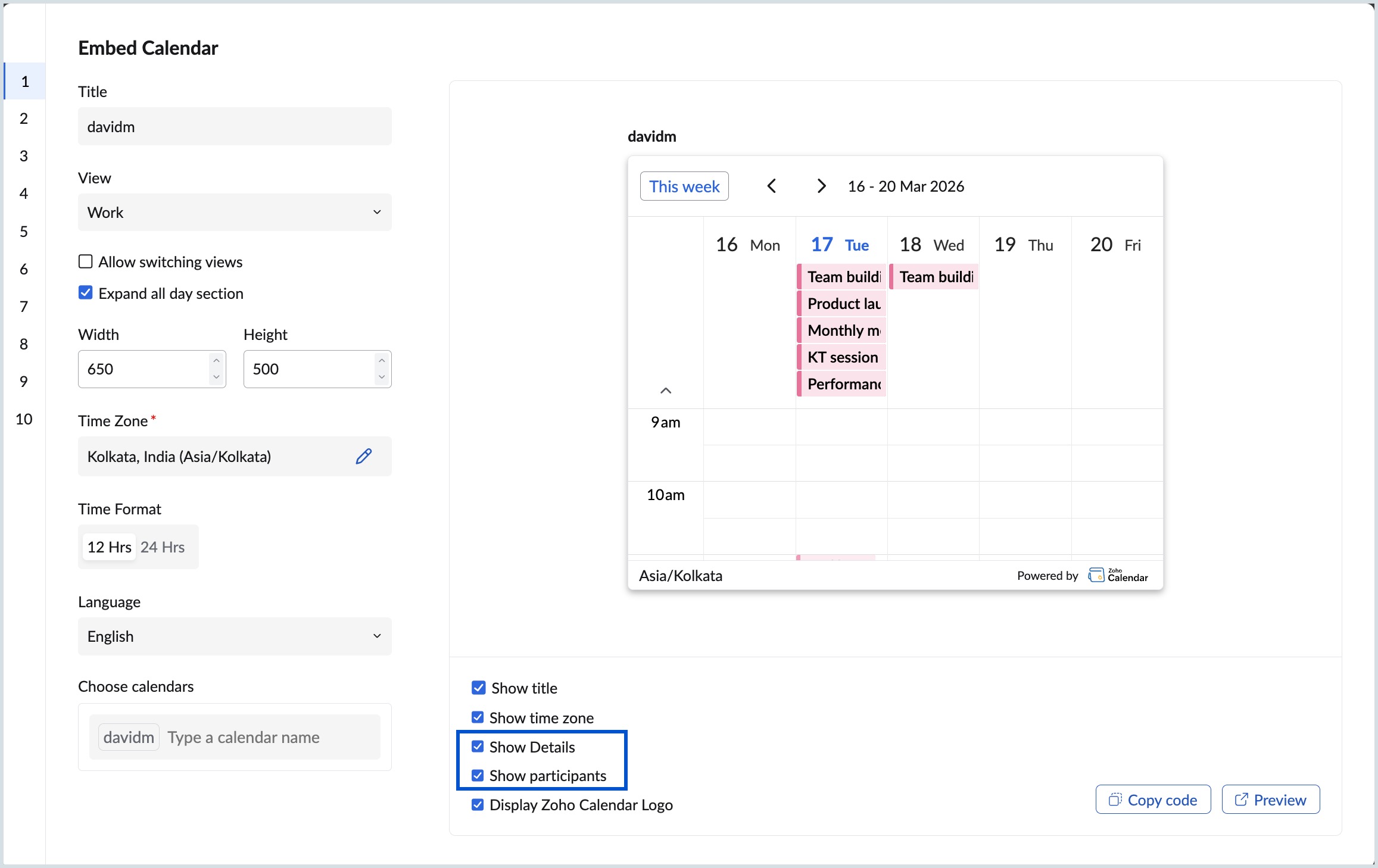Select page 2 in the left sidebar
1378x868 pixels.
pos(24,118)
